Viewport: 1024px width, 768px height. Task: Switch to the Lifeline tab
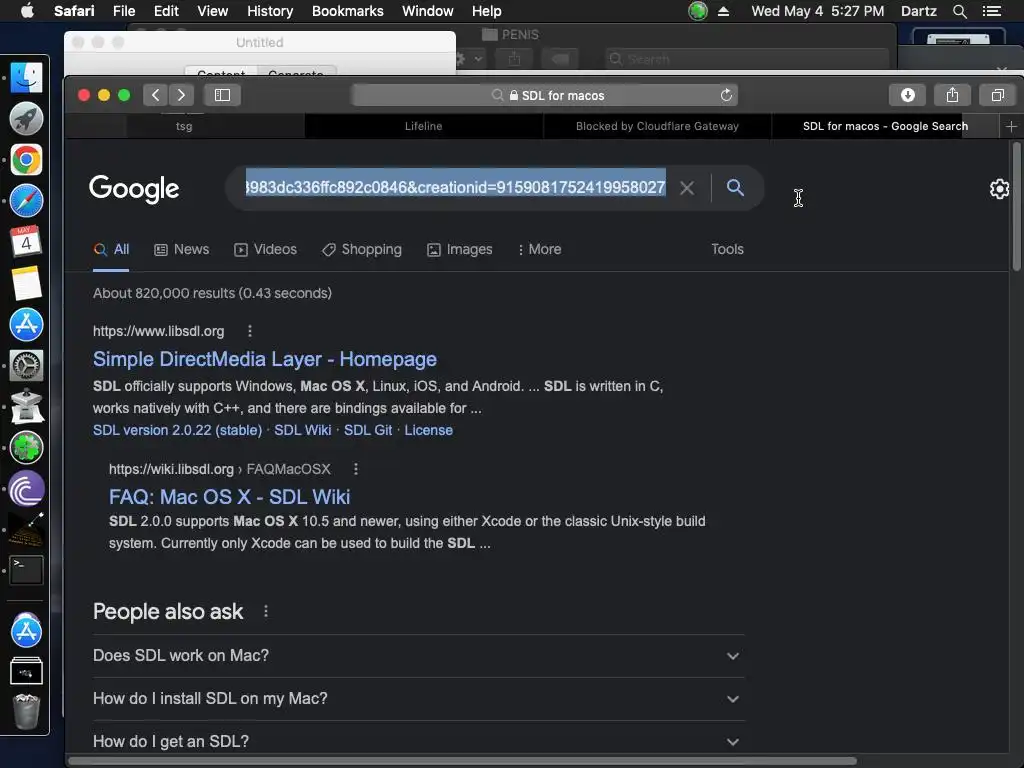(423, 126)
